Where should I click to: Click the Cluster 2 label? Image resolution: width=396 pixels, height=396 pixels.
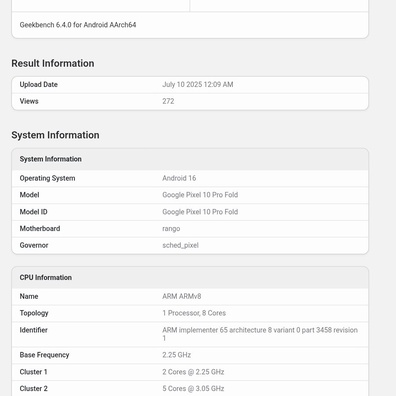tap(34, 389)
